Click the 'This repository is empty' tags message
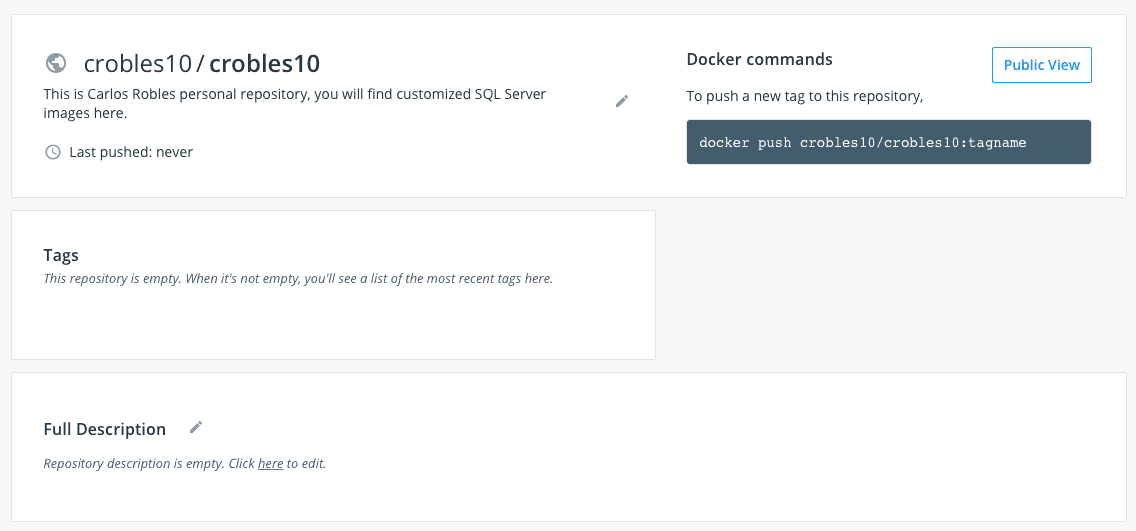 click(x=298, y=279)
